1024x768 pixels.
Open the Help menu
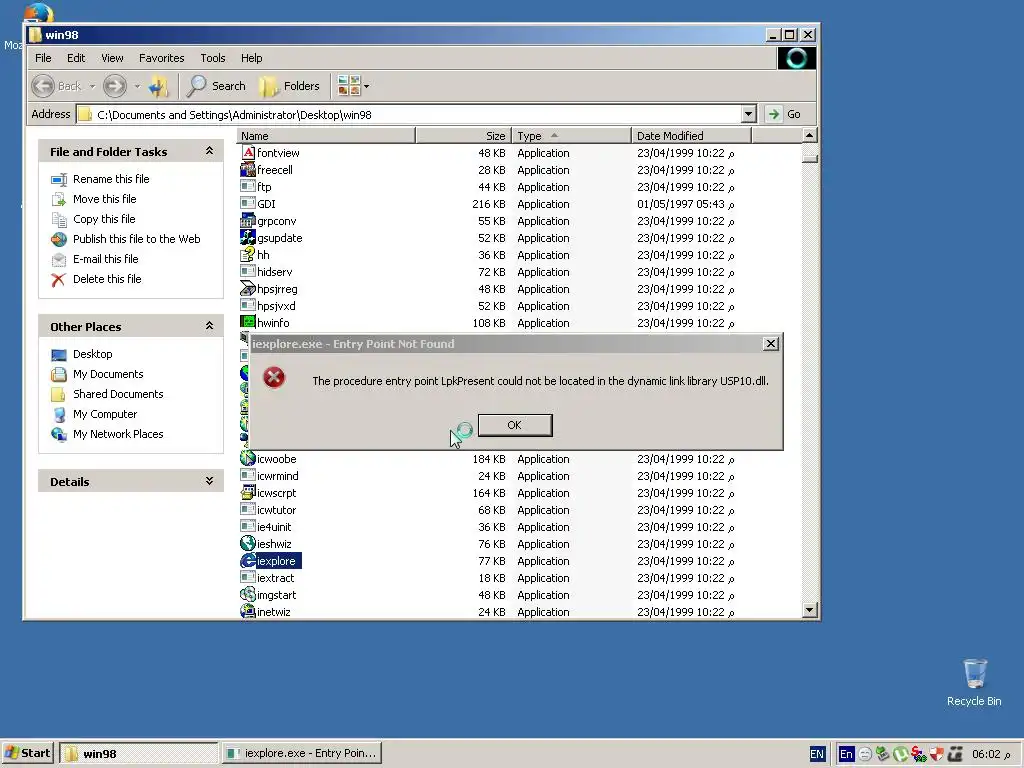click(x=251, y=58)
